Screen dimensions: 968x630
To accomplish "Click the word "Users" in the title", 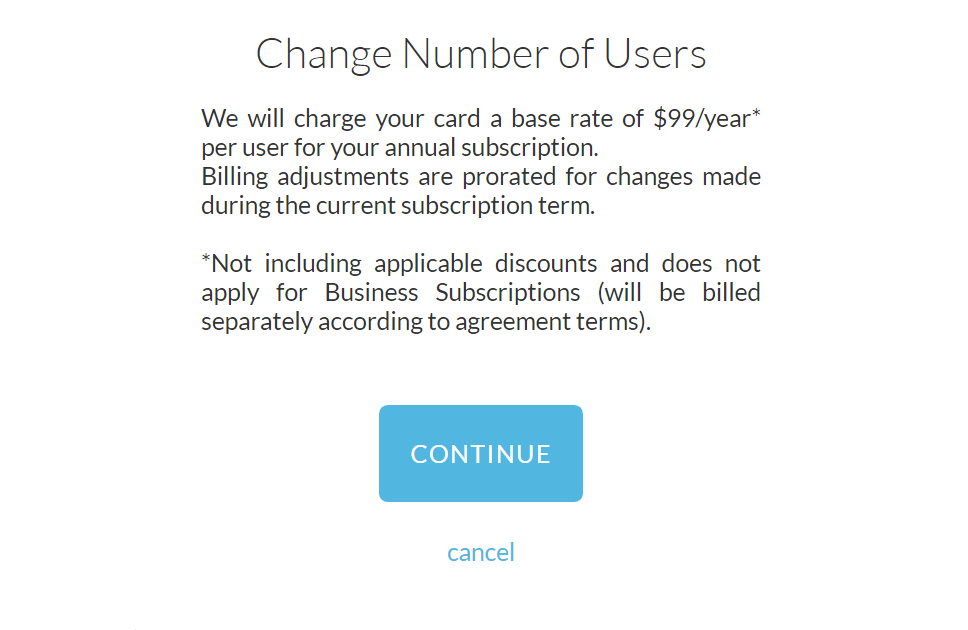I will [655, 54].
